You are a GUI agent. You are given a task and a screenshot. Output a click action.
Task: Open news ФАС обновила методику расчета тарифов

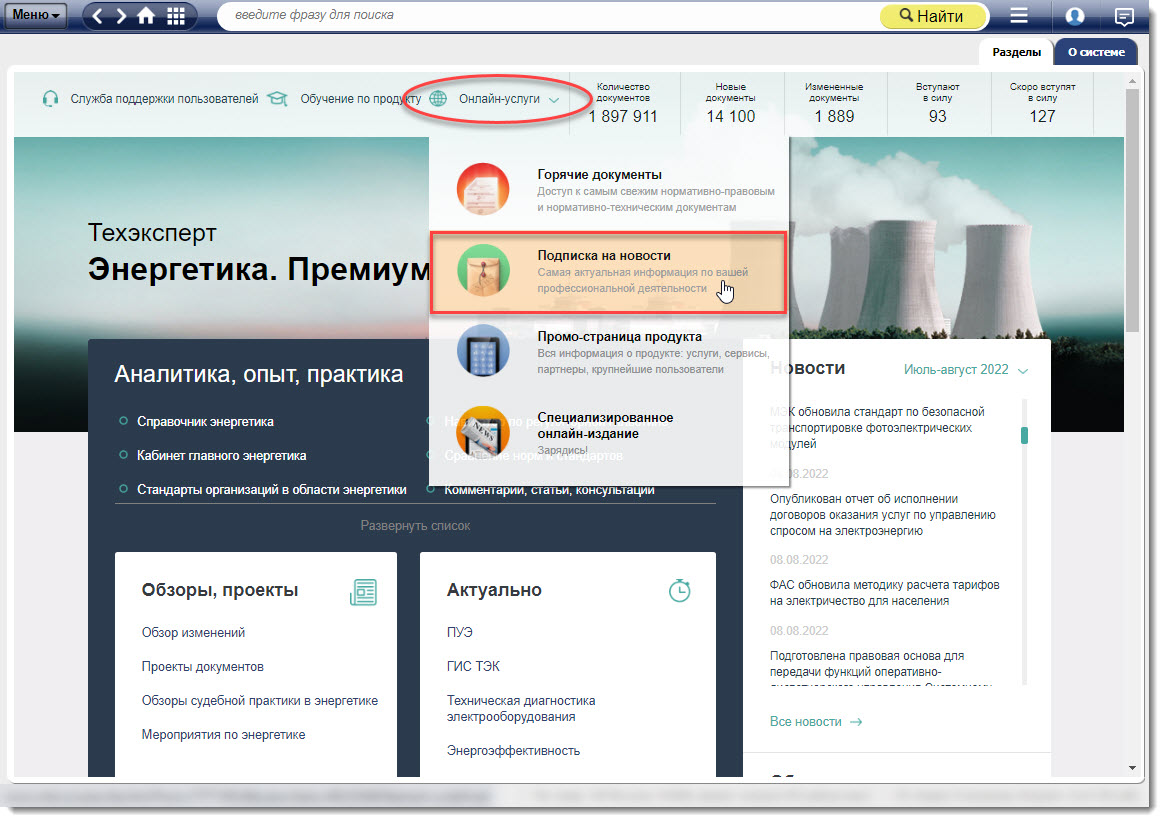884,593
